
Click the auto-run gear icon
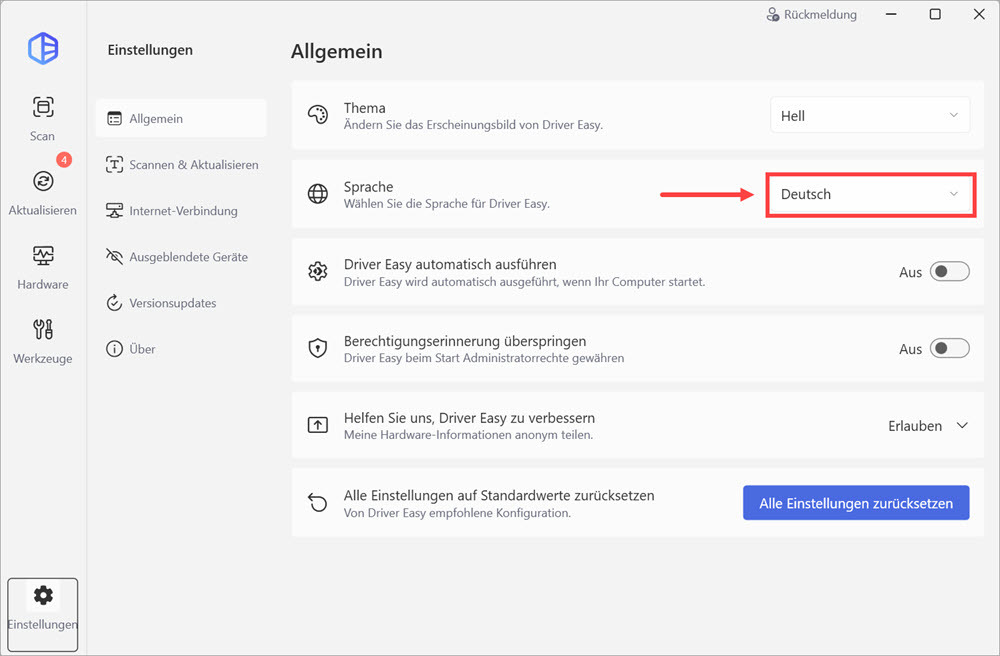[318, 272]
